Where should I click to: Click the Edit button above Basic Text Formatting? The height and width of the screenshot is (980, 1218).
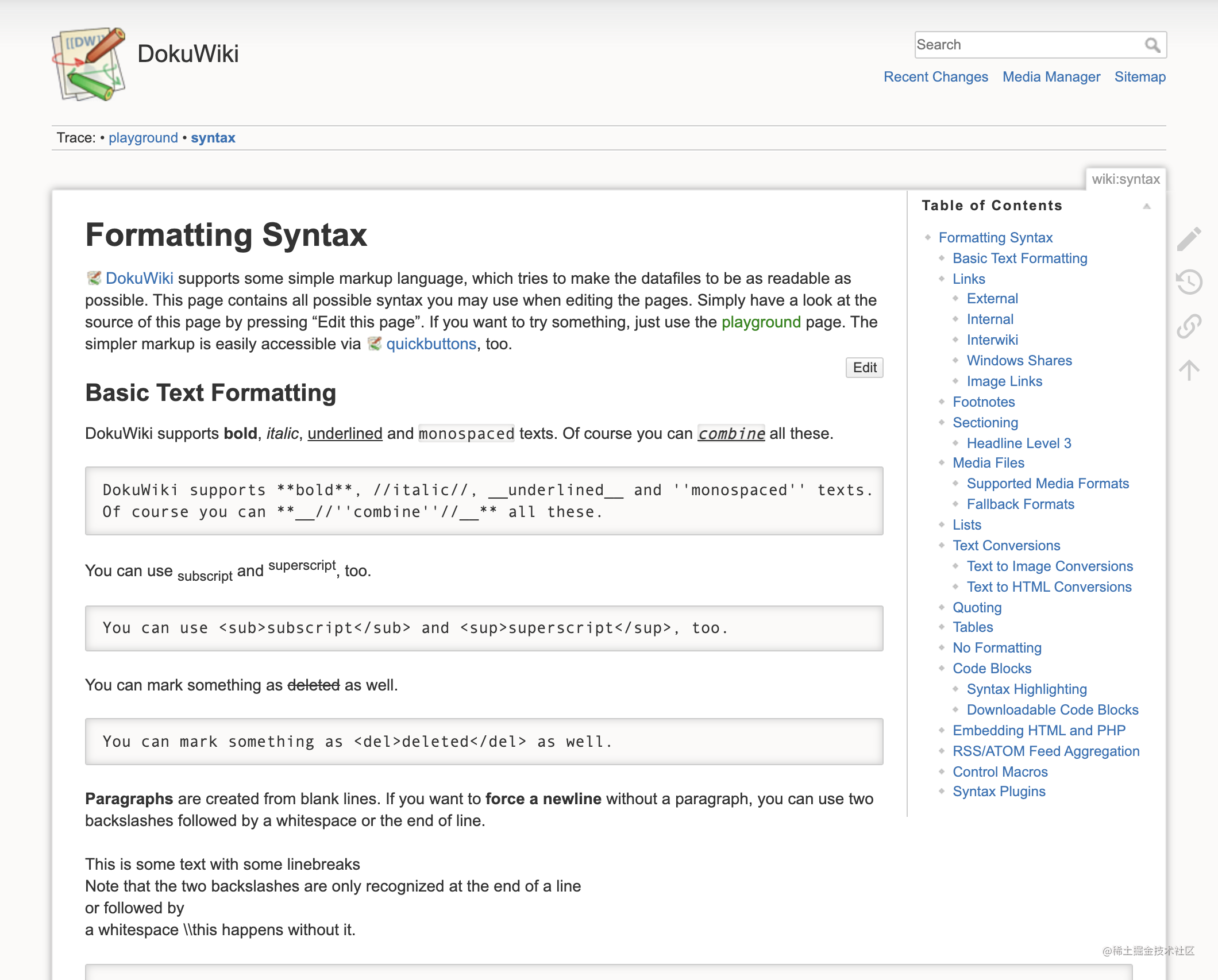pyautogui.click(x=864, y=368)
